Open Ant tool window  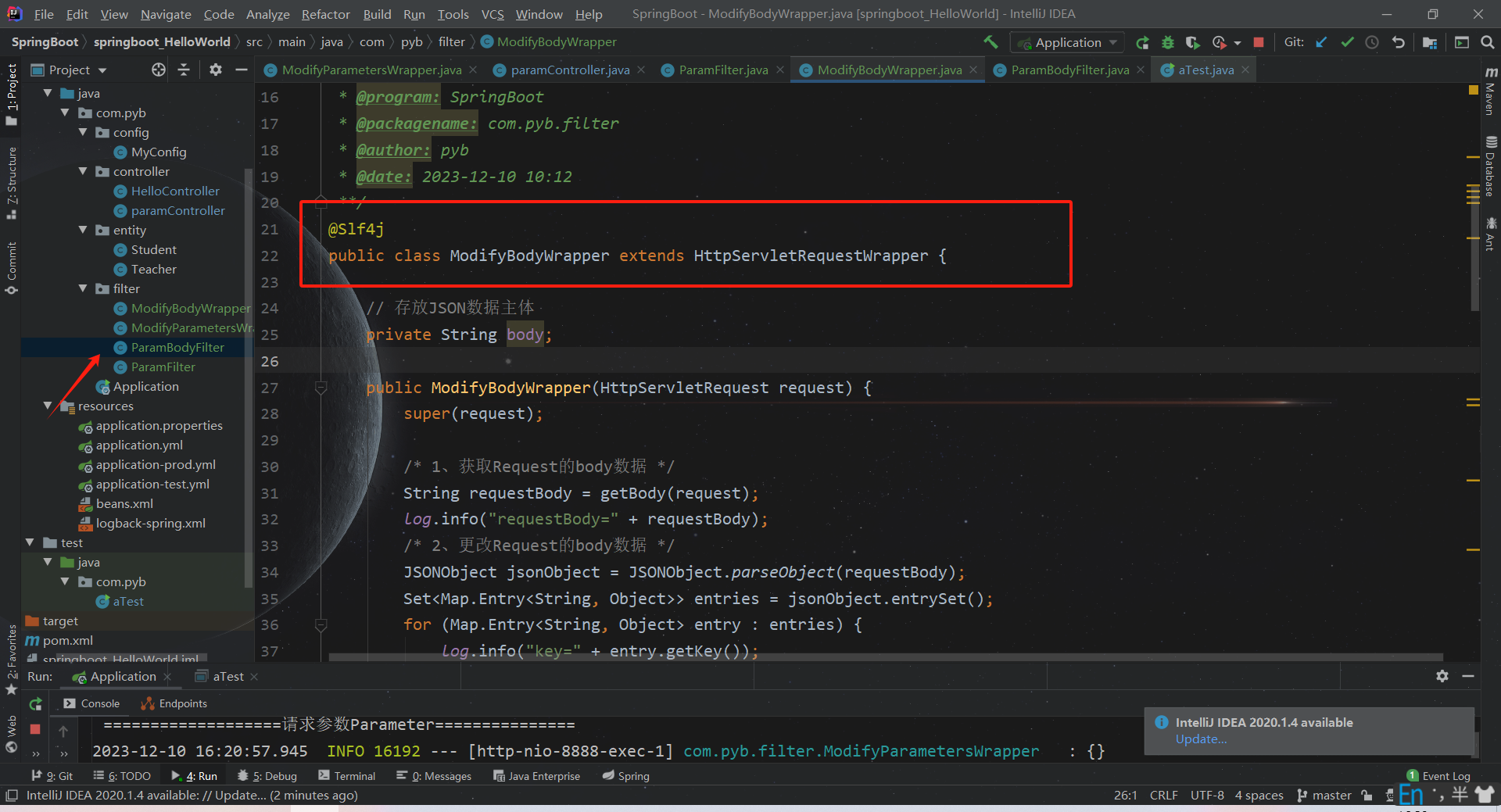(x=1491, y=234)
